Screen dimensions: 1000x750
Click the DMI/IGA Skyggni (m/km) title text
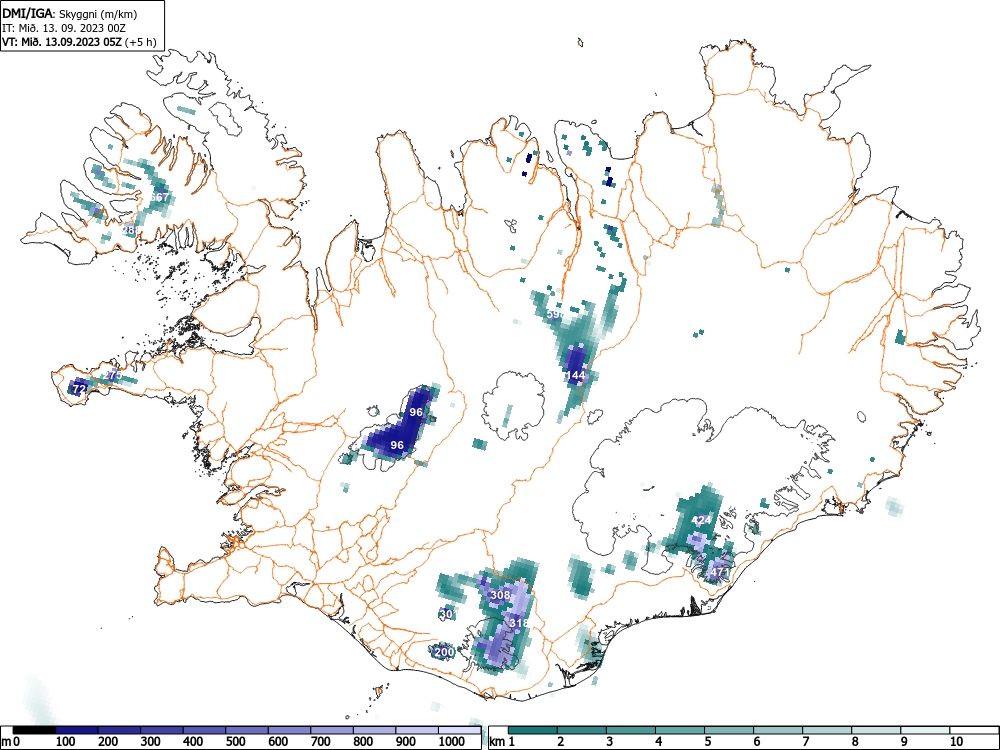tap(69, 13)
